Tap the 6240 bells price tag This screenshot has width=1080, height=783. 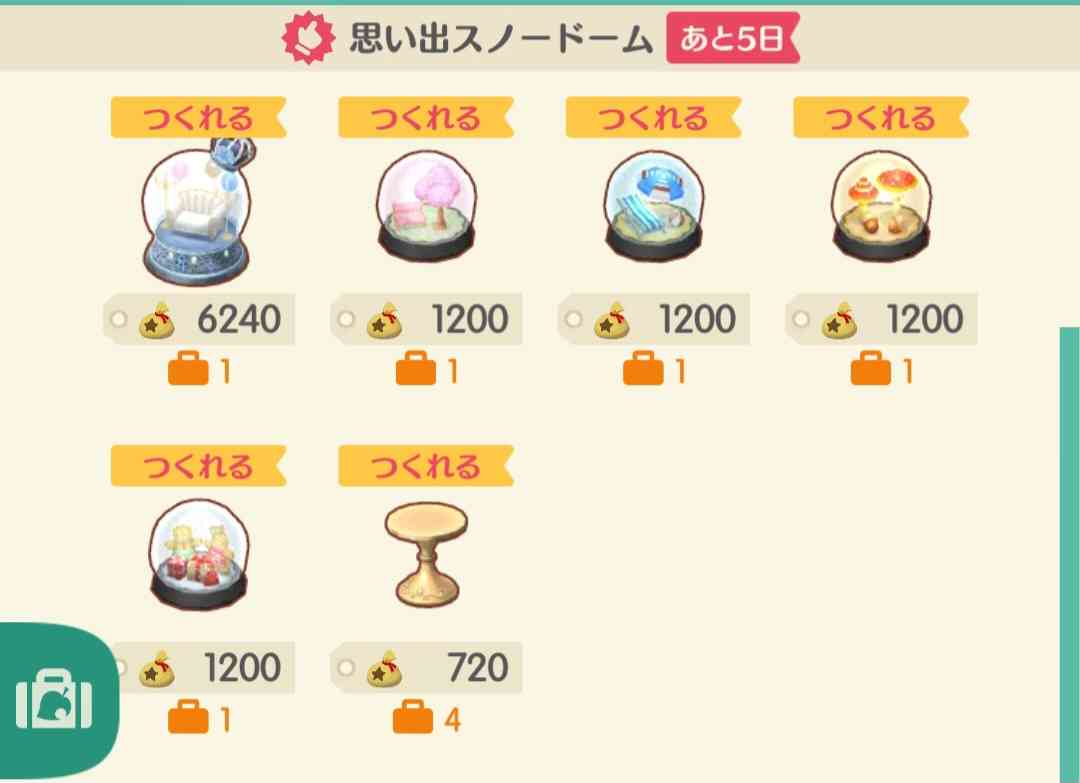pyautogui.click(x=198, y=319)
